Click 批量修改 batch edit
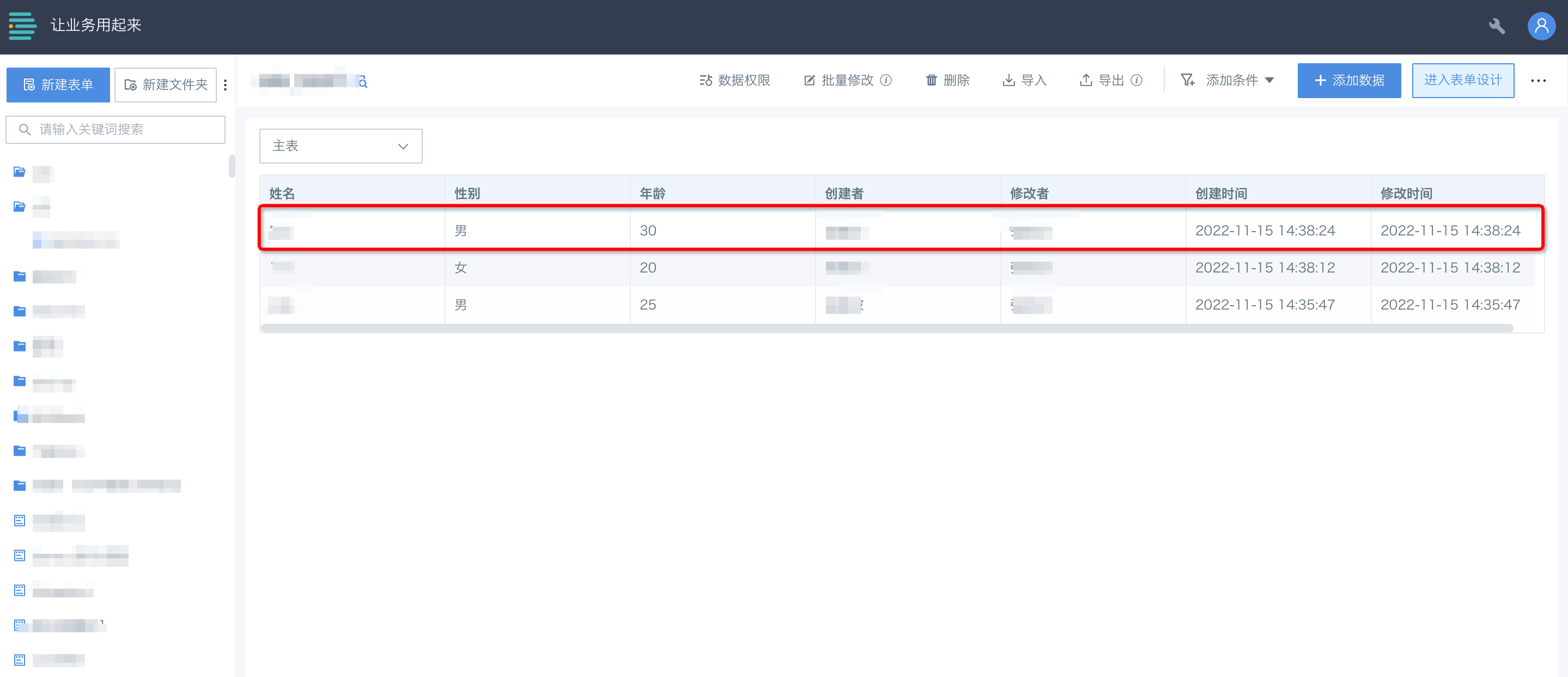1568x677 pixels. pyautogui.click(x=840, y=80)
